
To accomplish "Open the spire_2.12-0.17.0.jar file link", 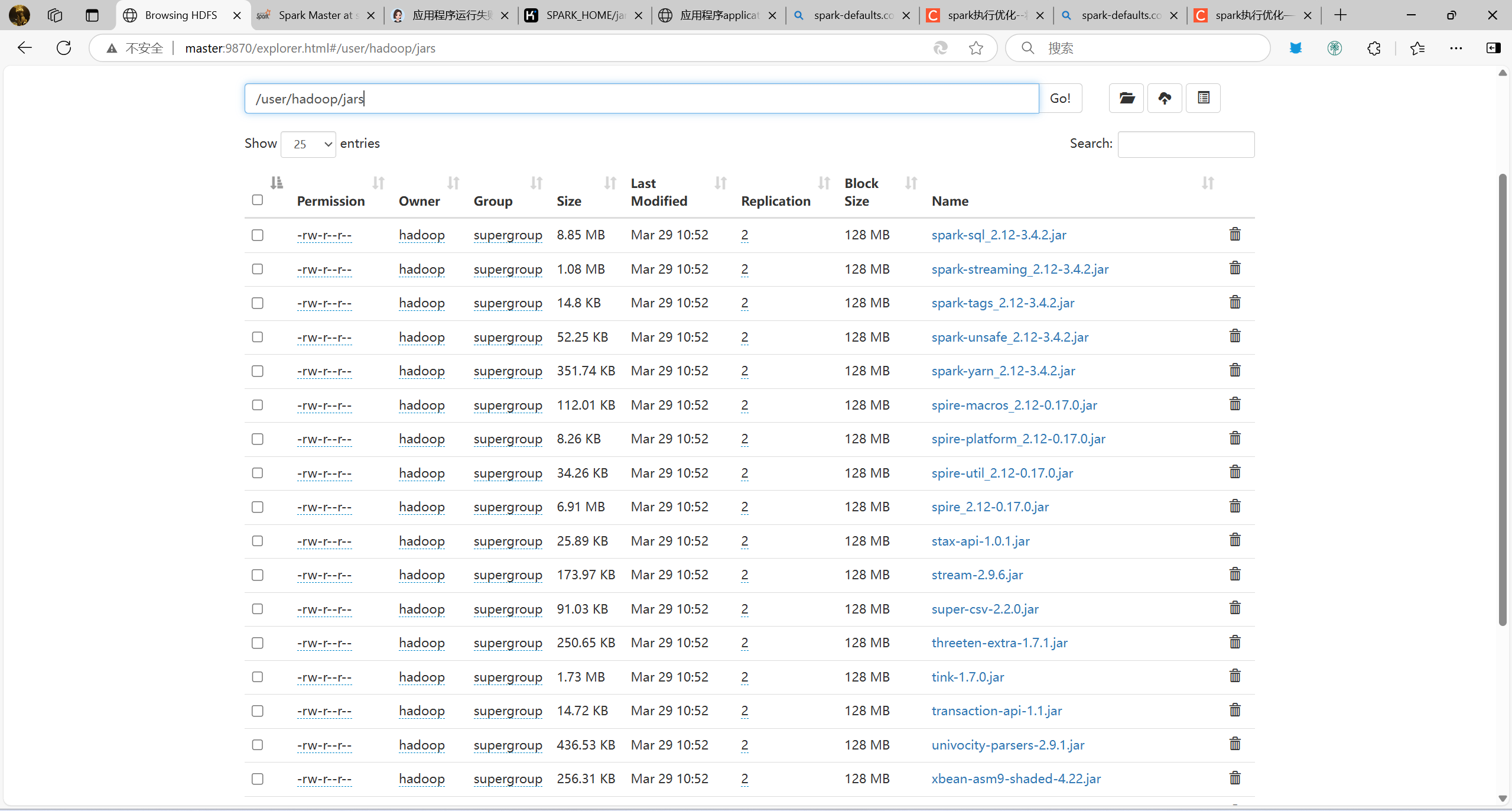I will [989, 507].
